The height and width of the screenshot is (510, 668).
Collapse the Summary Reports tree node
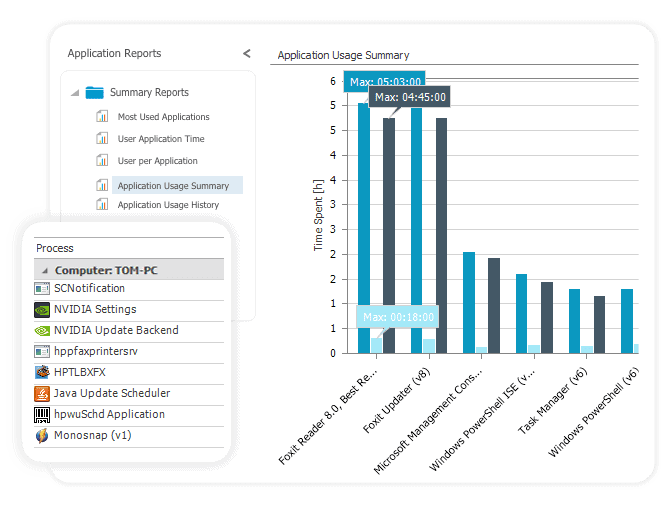point(75,93)
